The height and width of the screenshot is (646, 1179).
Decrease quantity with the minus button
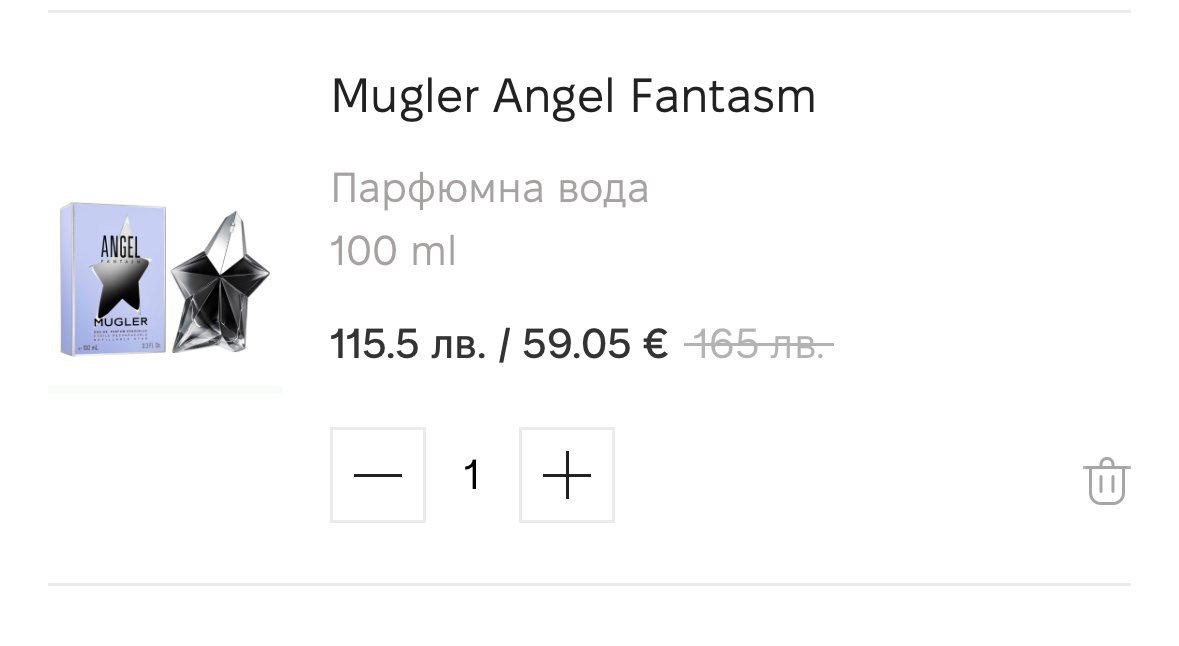tap(378, 475)
